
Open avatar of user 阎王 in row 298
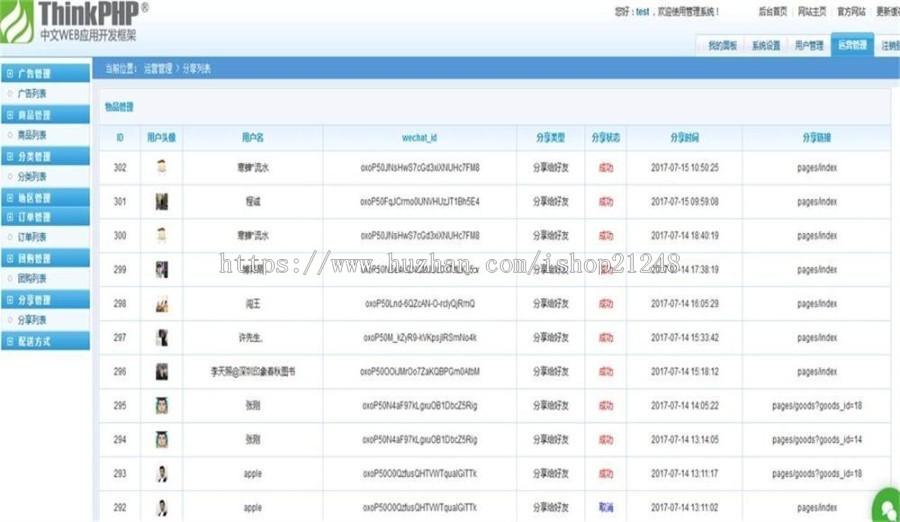pos(162,304)
